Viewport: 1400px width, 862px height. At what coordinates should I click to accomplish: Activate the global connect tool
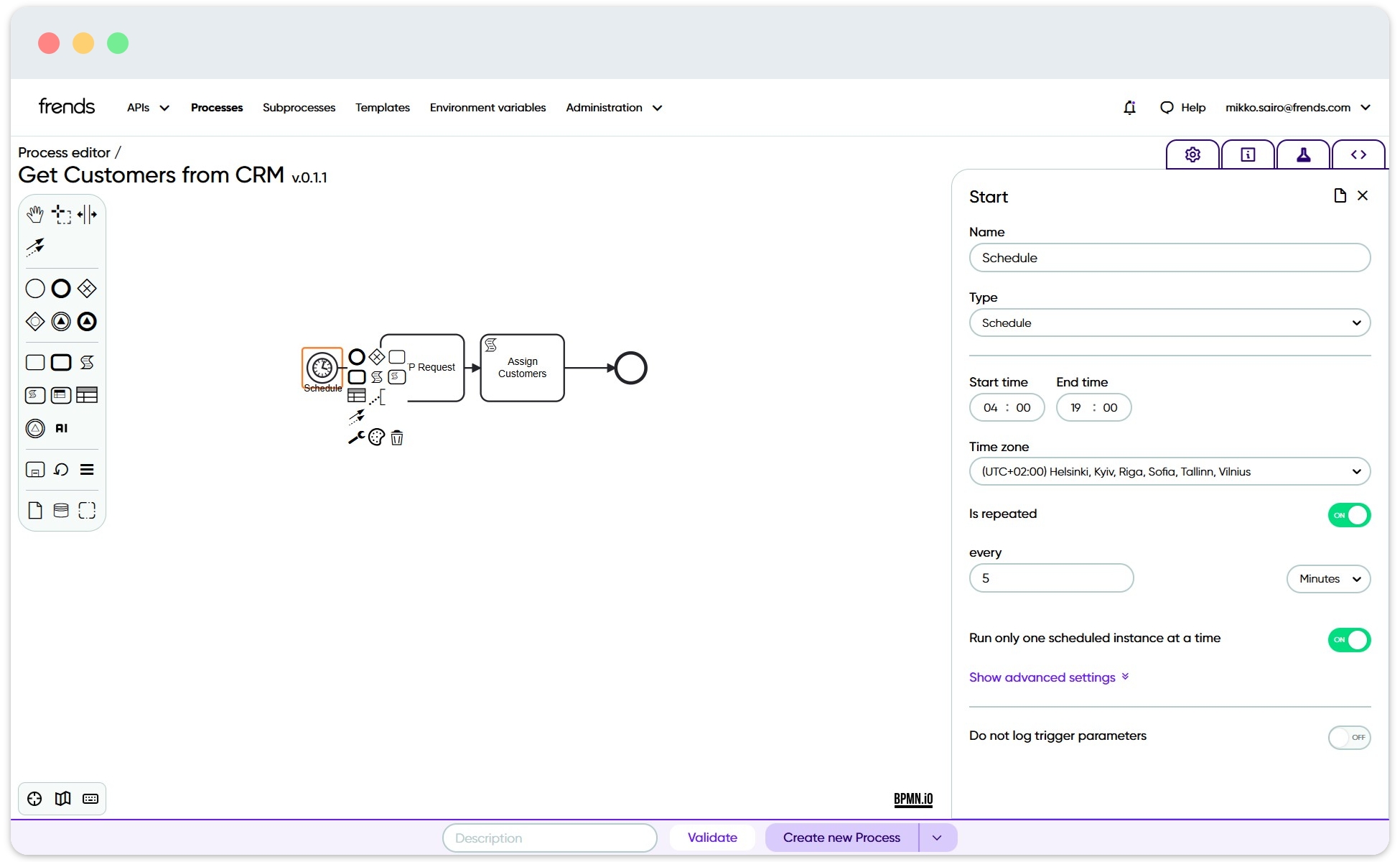click(34, 247)
